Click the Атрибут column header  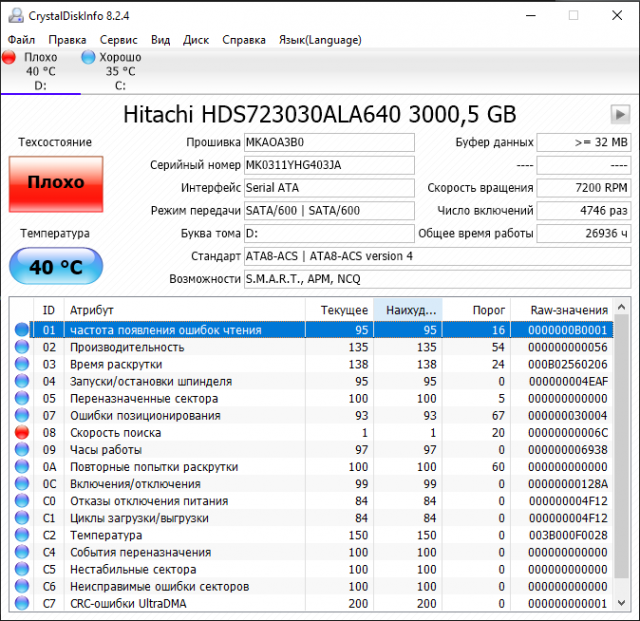(184, 310)
